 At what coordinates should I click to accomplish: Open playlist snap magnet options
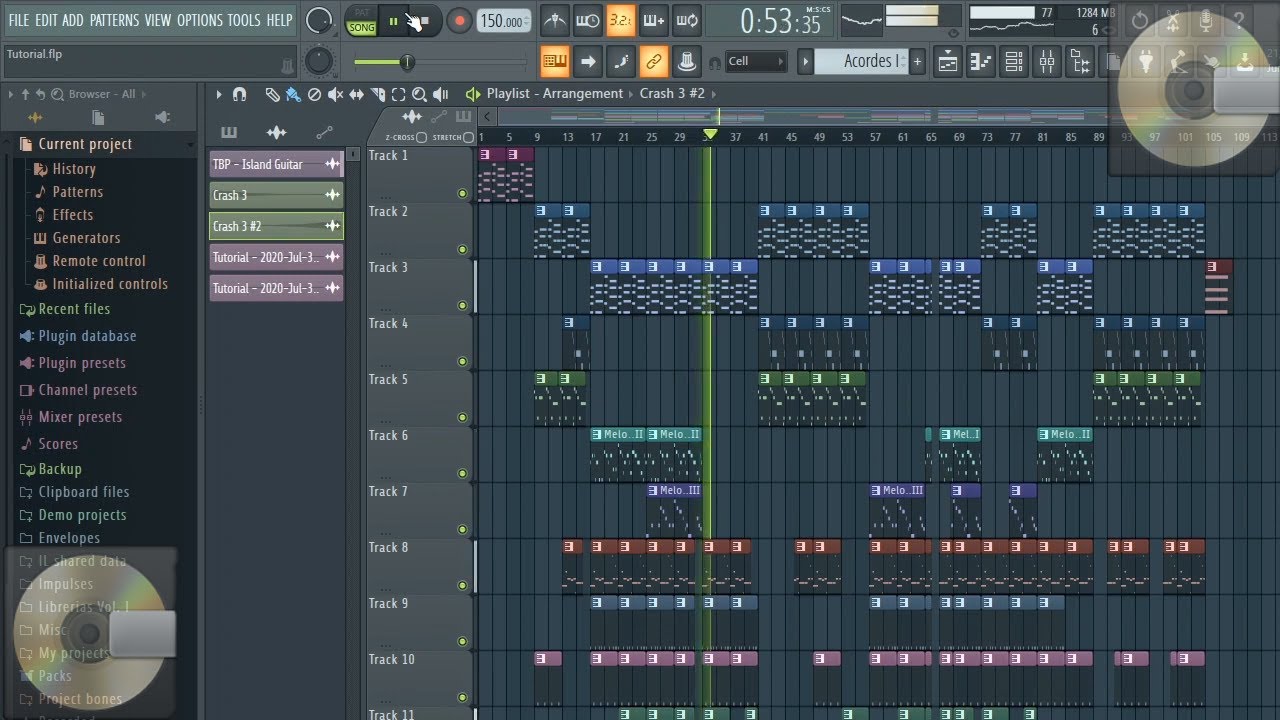coord(239,94)
